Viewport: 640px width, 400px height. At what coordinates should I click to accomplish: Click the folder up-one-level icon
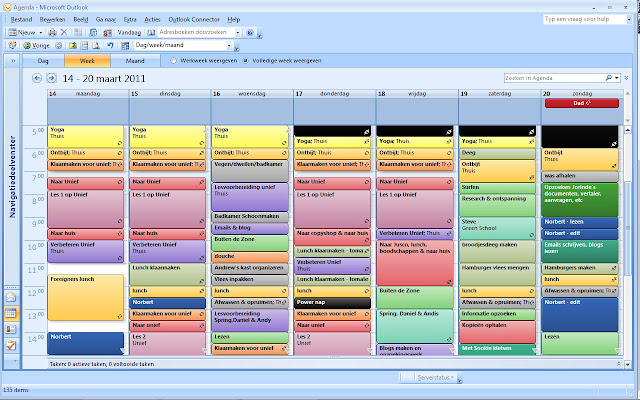[73, 45]
